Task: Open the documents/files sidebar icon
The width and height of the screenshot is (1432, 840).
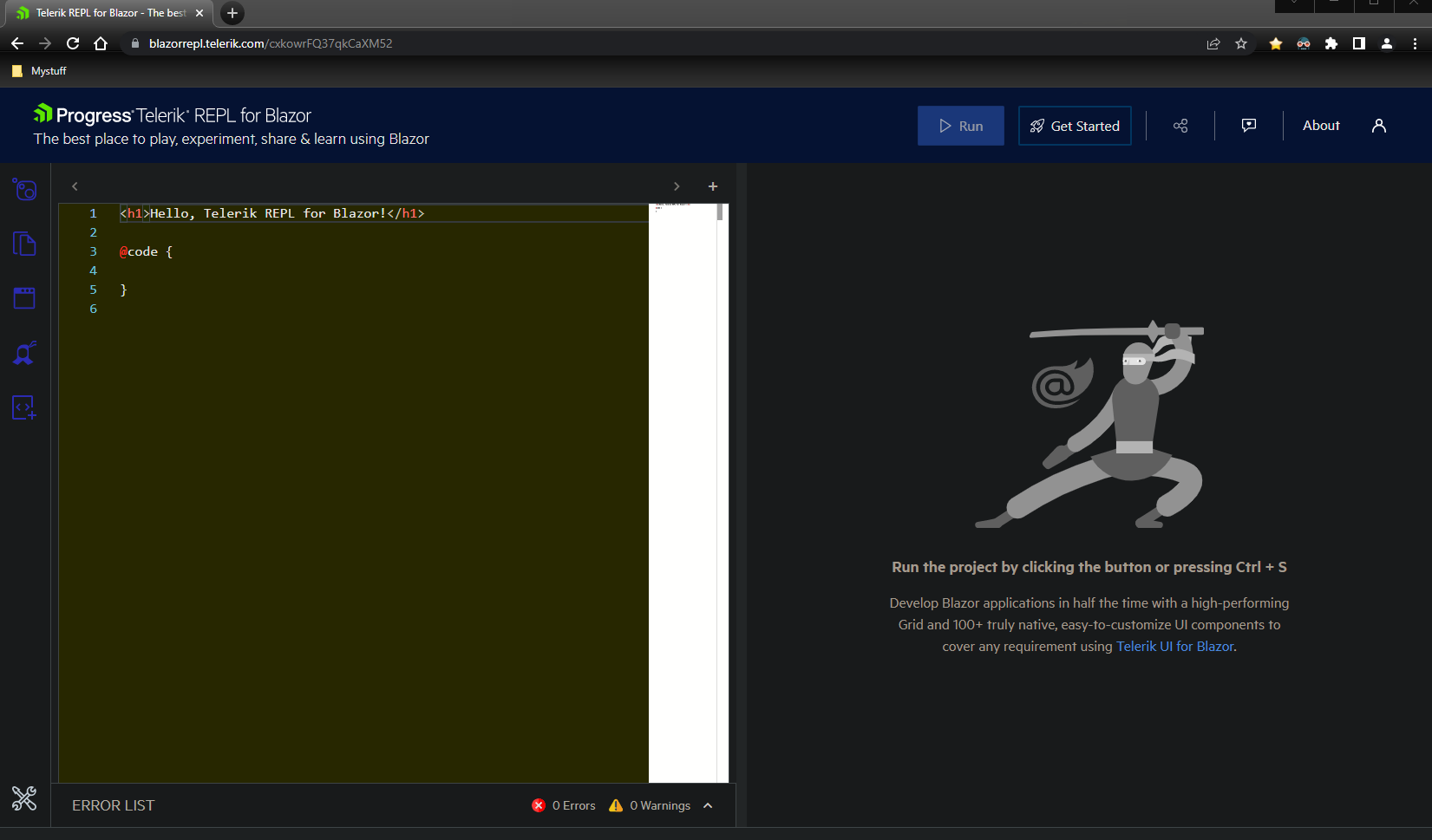Action: (x=24, y=244)
